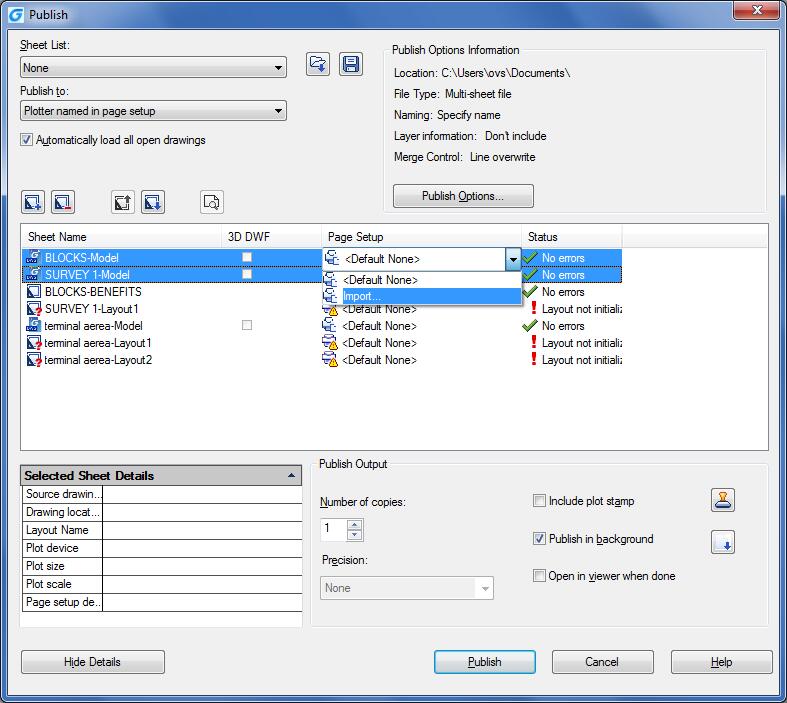
Task: Click the Move Sheet Down icon
Action: click(x=152, y=202)
